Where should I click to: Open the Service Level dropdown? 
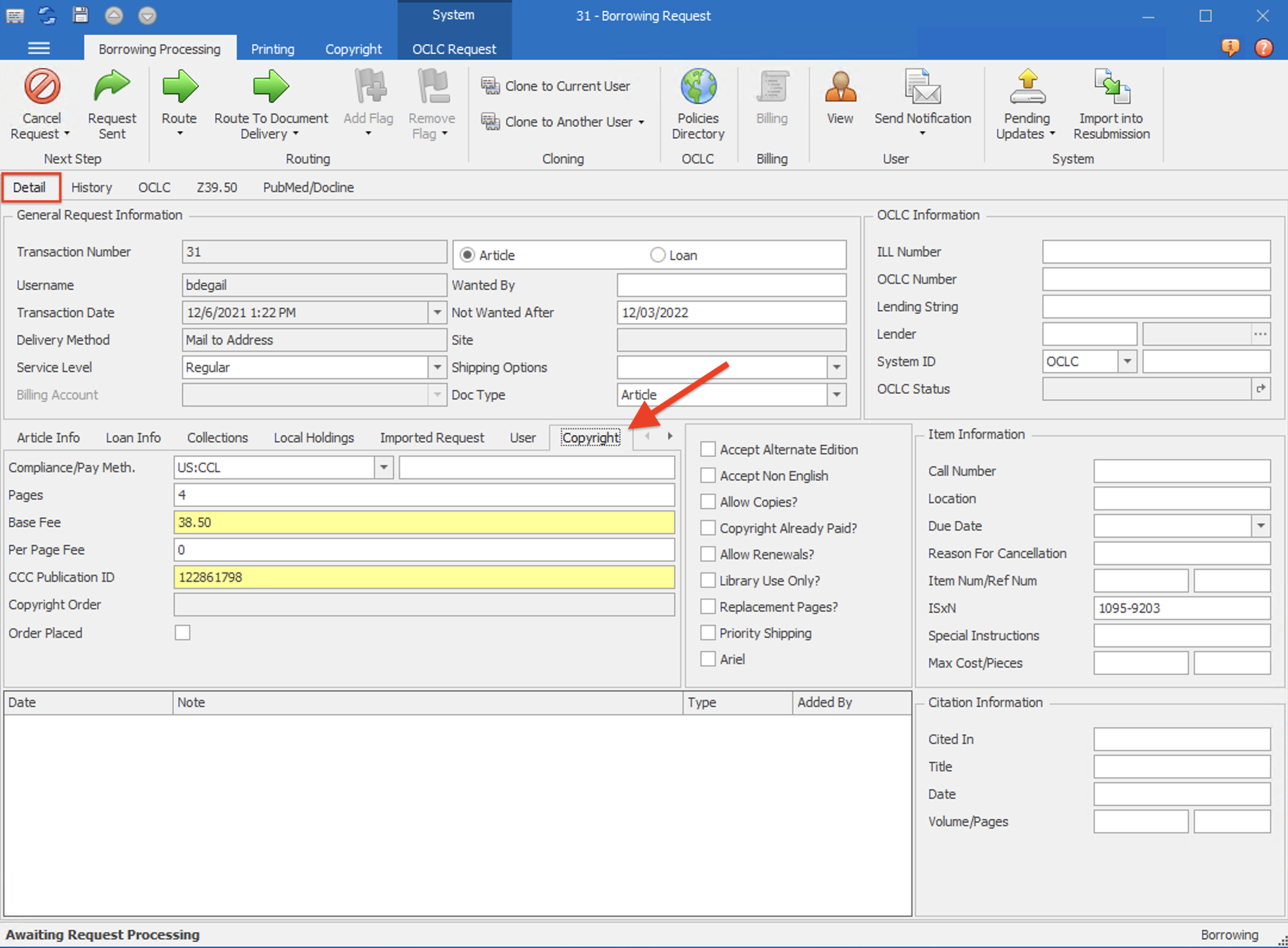coord(438,367)
